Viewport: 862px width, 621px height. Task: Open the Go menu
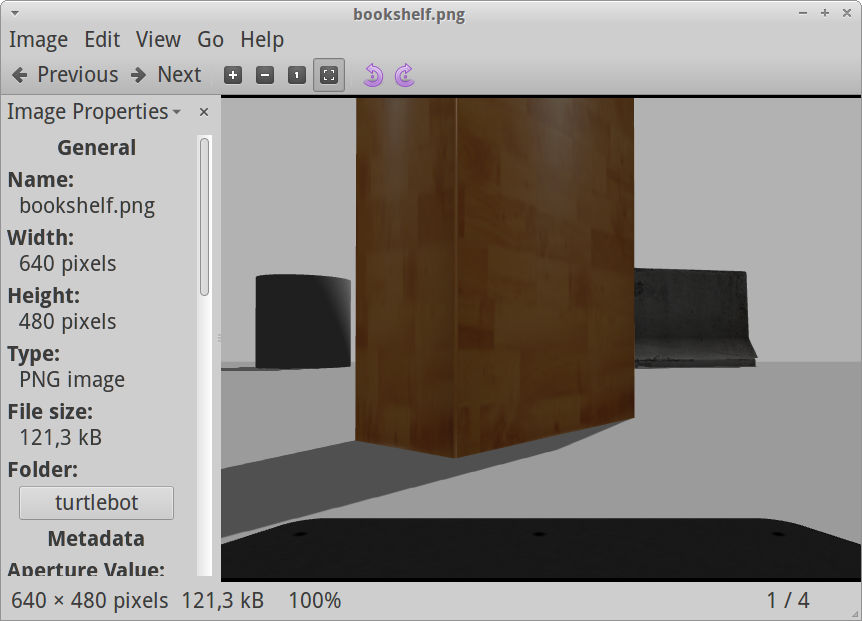pyautogui.click(x=210, y=40)
